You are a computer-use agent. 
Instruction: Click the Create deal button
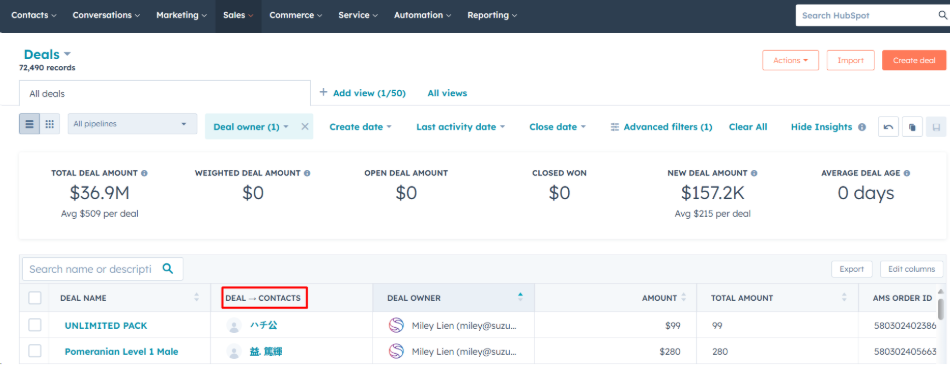(914, 61)
